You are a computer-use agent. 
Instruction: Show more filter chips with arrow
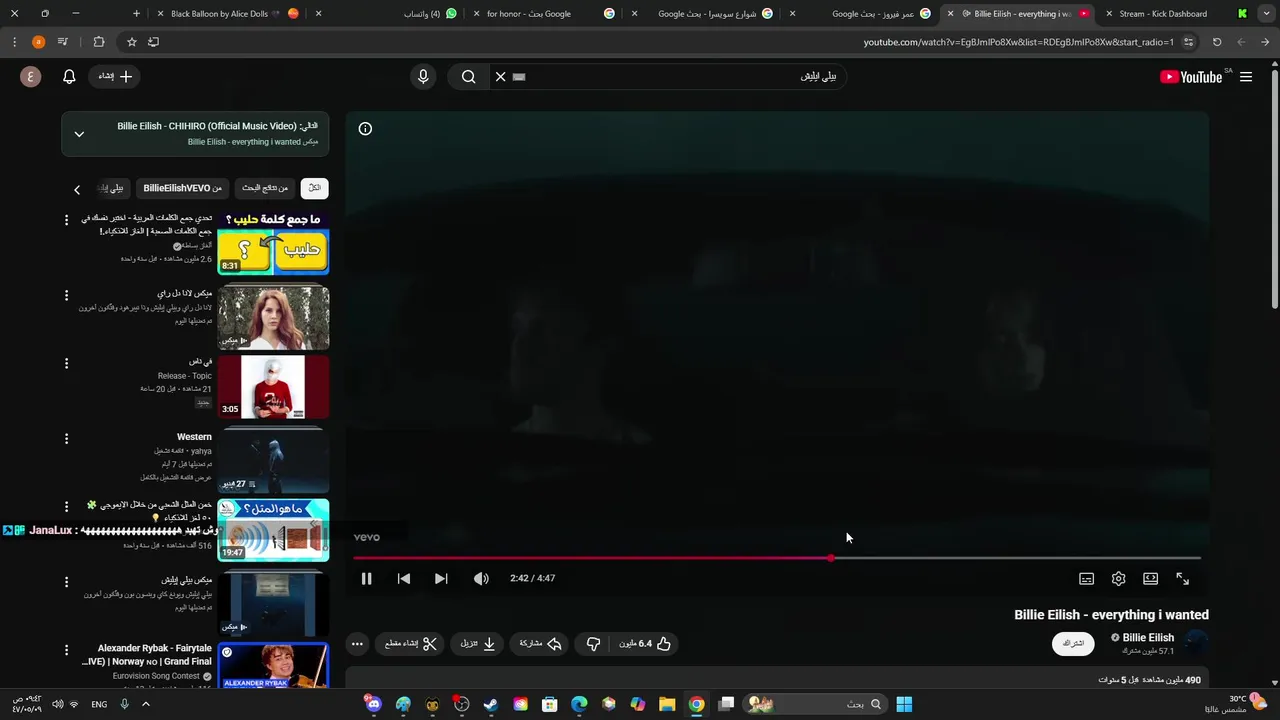point(77,189)
